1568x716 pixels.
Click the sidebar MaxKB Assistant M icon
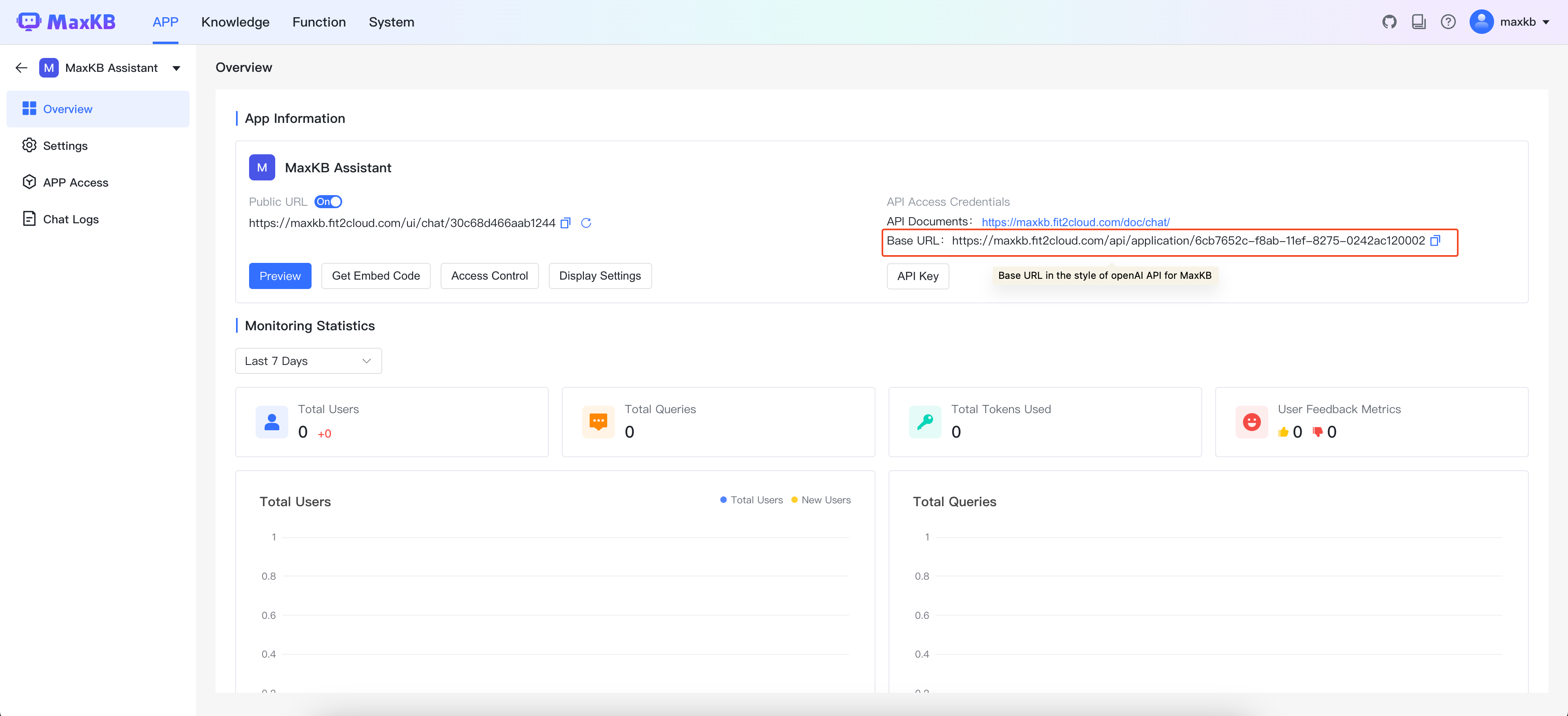pyautogui.click(x=49, y=67)
